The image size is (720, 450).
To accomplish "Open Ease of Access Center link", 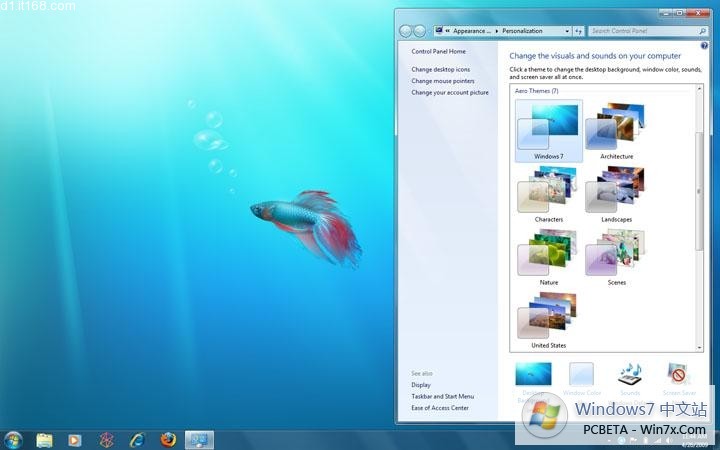I will click(x=440, y=408).
